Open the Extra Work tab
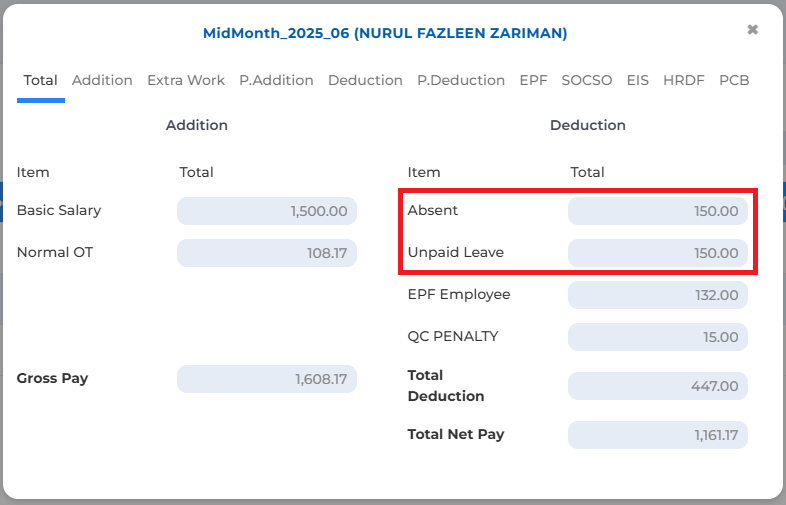The width and height of the screenshot is (786, 505). [x=186, y=80]
